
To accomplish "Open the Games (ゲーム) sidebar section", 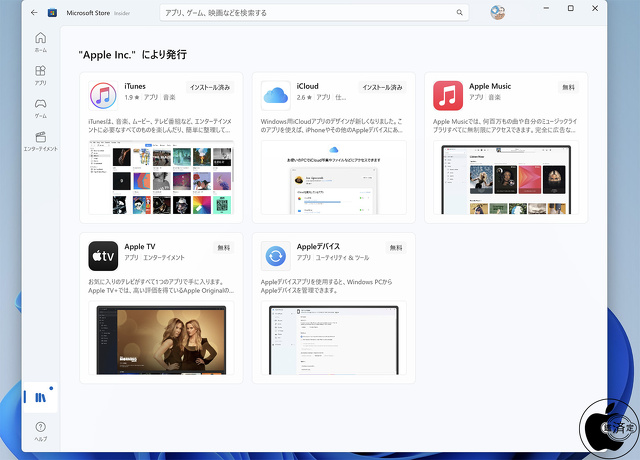I will (x=40, y=109).
